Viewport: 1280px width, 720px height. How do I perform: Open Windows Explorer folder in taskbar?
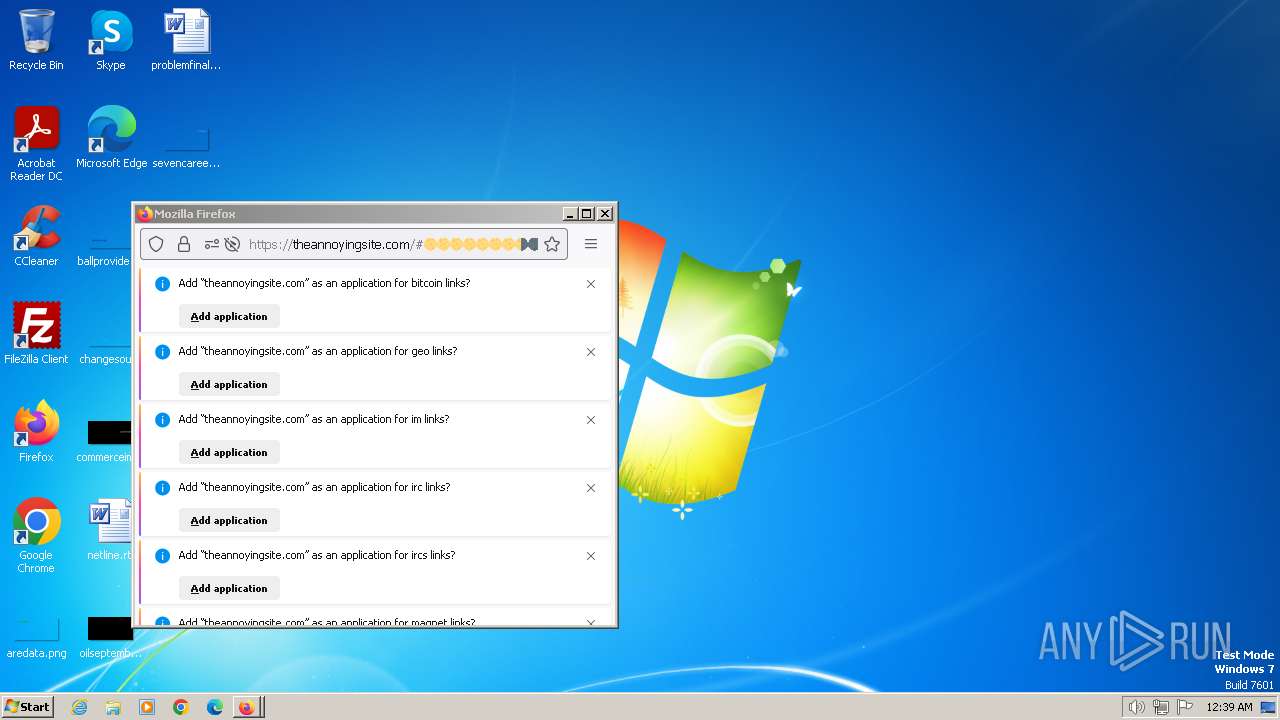point(113,707)
